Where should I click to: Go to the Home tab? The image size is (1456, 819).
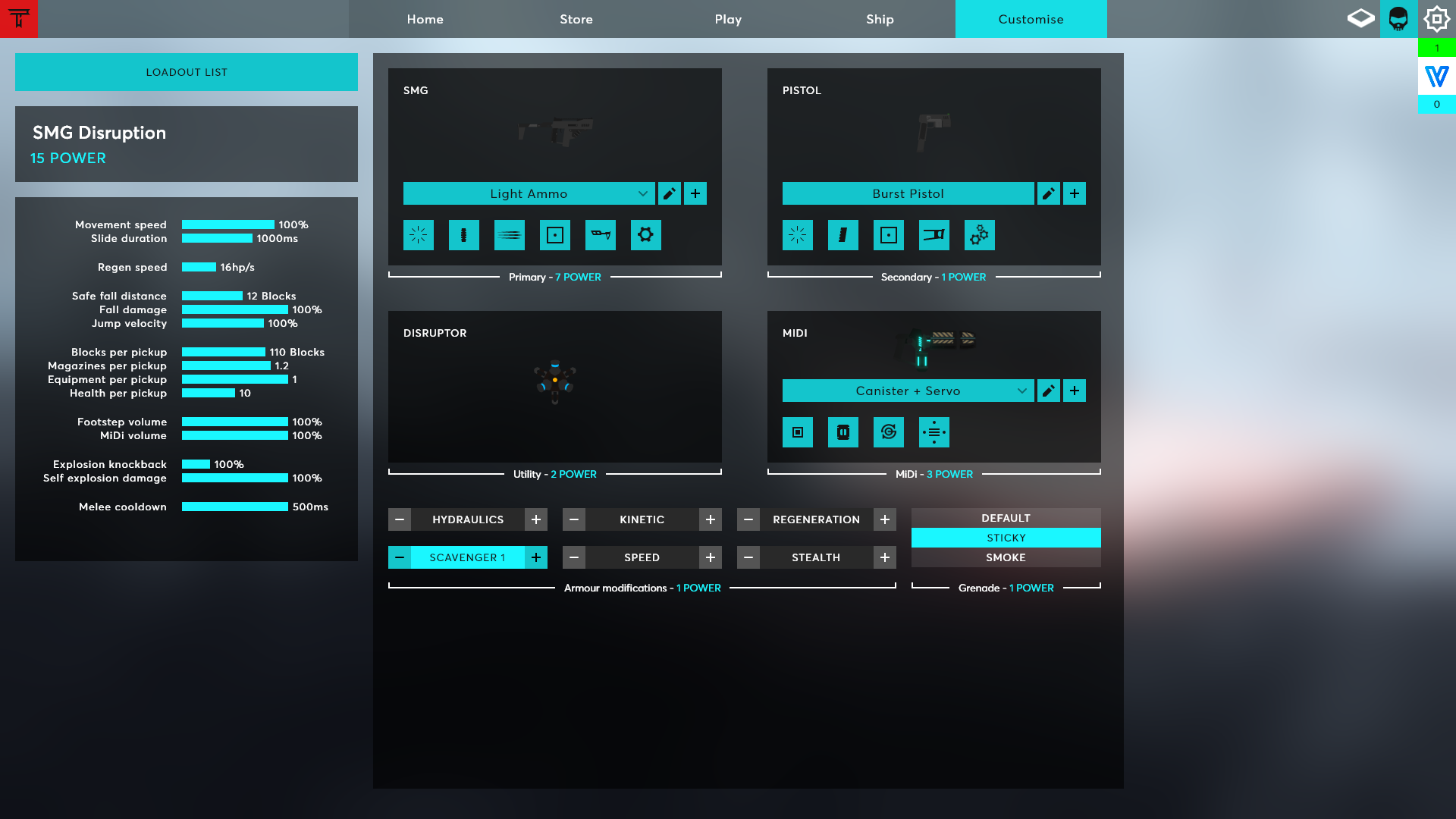click(x=425, y=19)
